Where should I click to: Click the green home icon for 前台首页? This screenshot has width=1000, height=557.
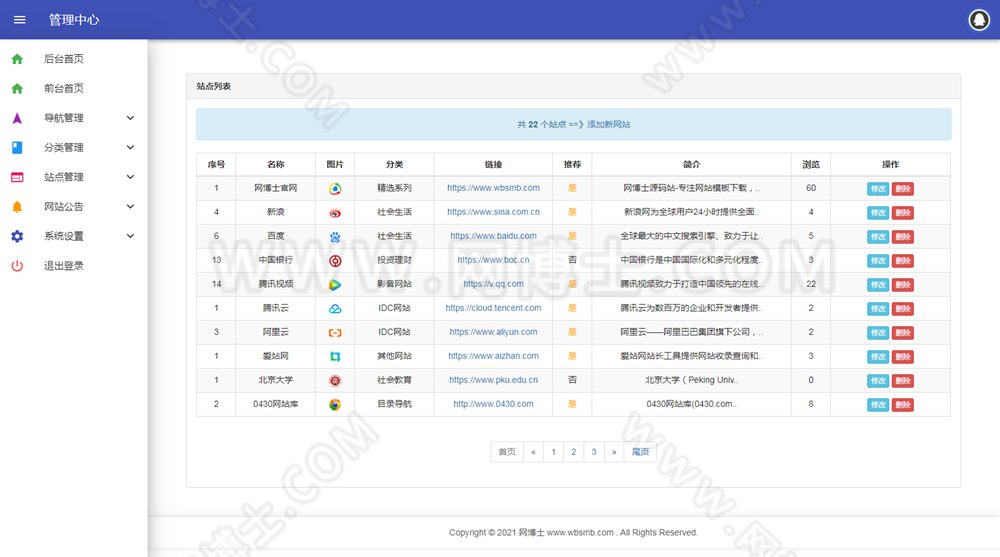(x=17, y=88)
